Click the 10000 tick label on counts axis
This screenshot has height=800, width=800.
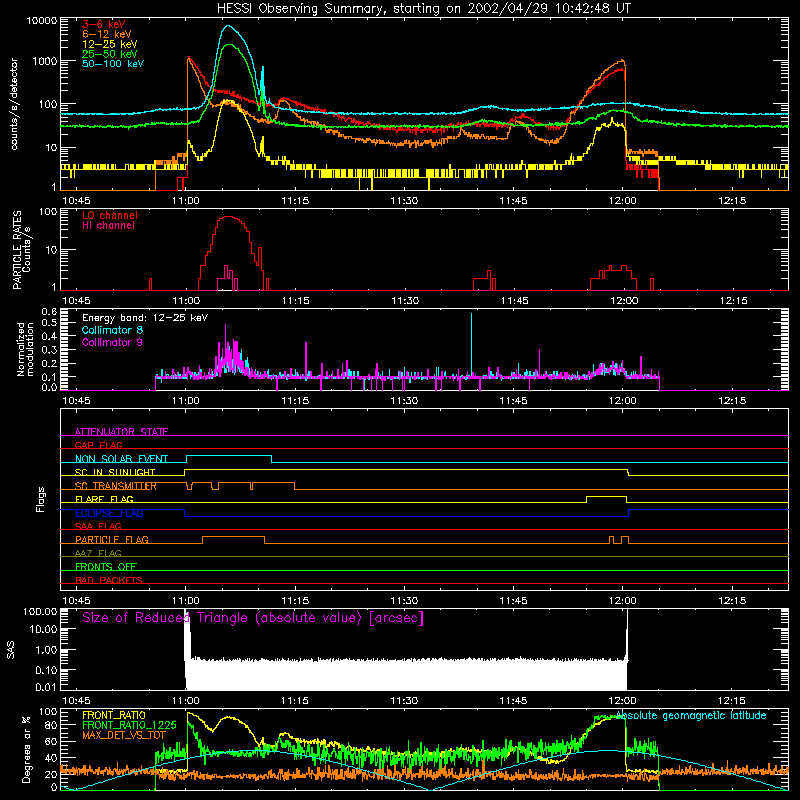click(41, 20)
